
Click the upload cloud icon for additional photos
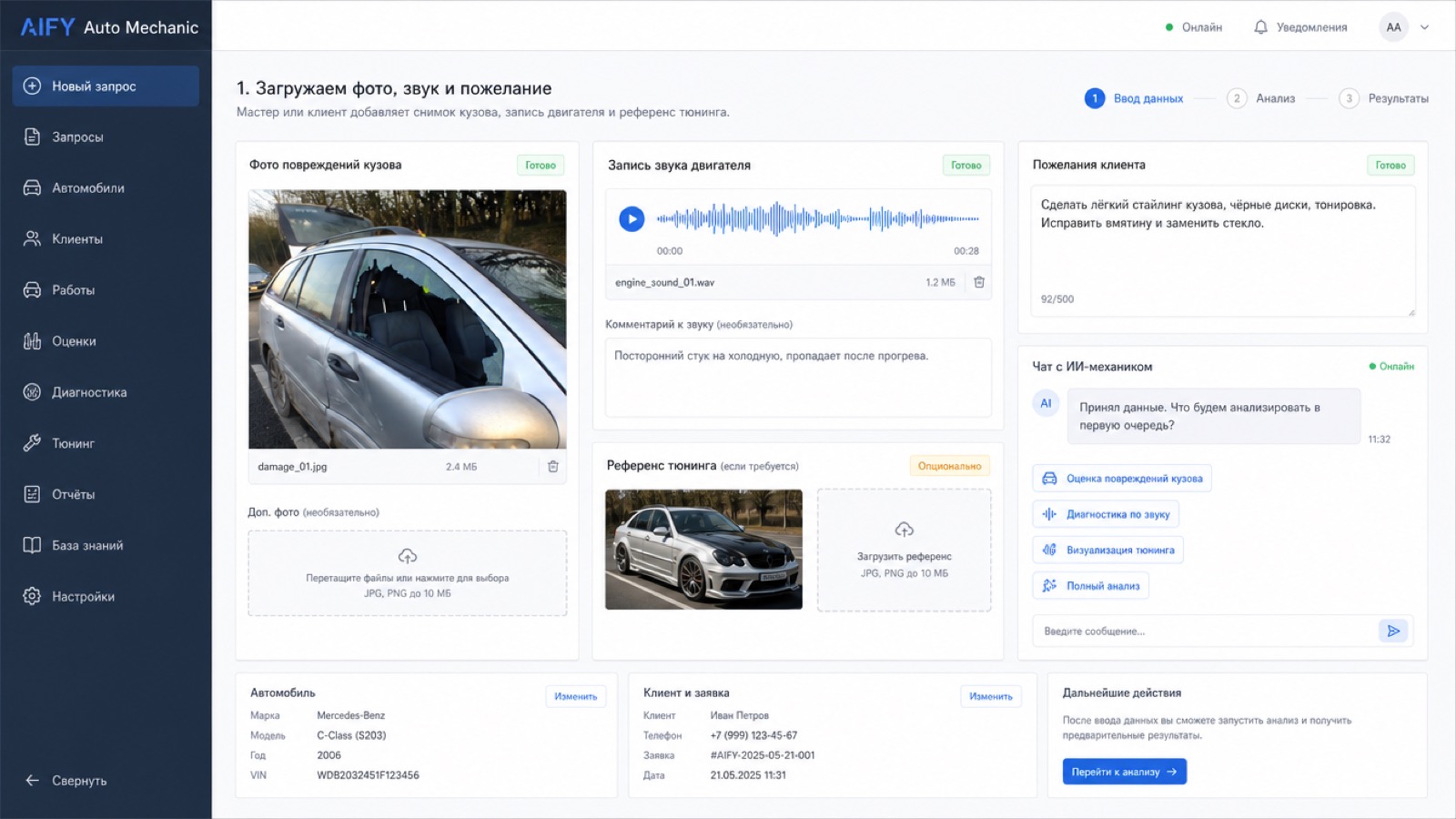pos(408,555)
